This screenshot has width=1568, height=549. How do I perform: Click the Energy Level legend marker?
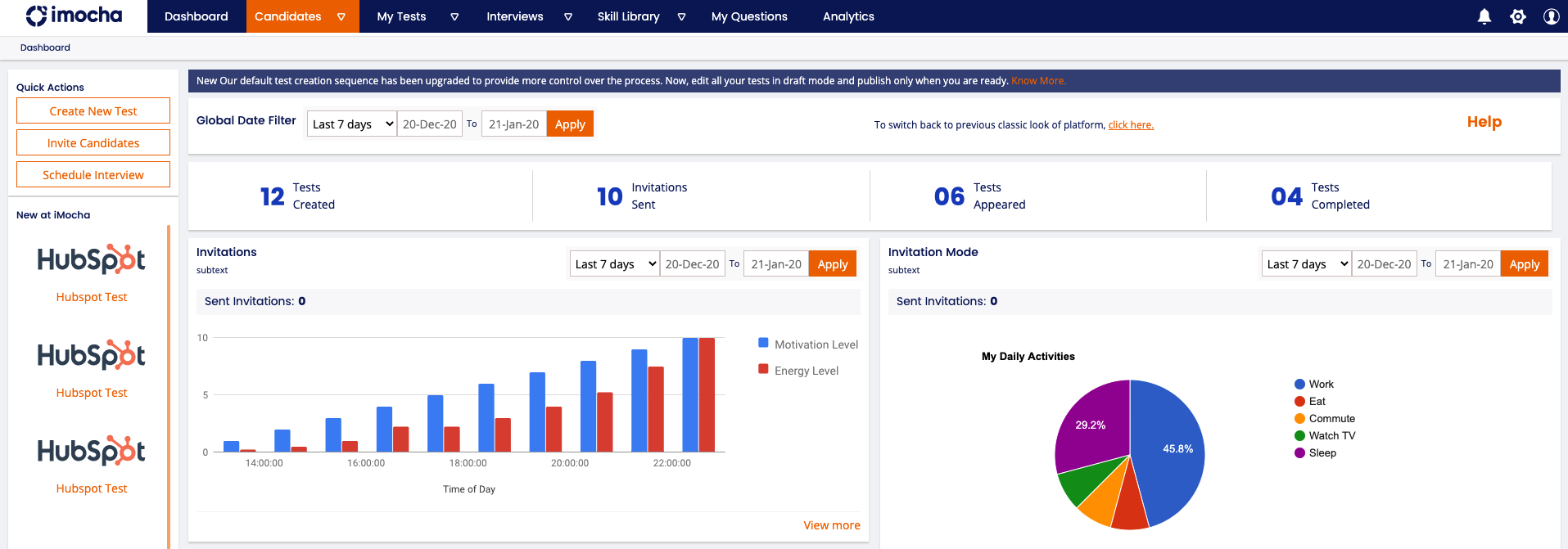click(763, 369)
